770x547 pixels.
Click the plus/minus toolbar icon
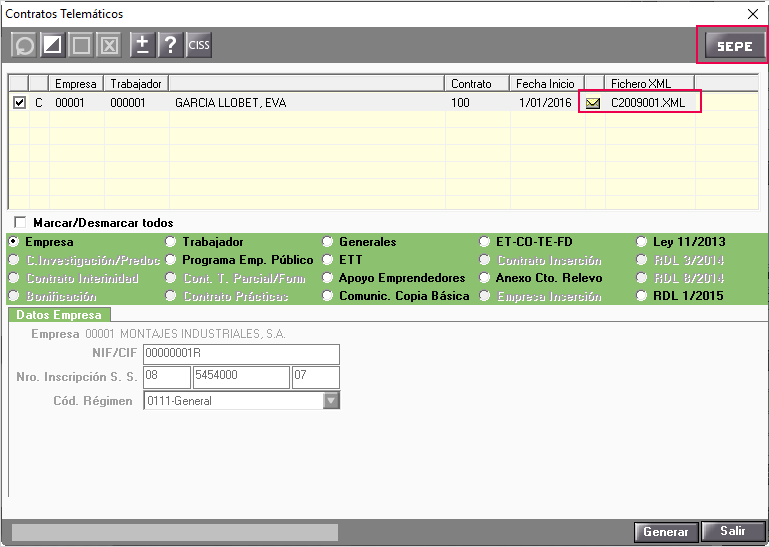[x=142, y=45]
